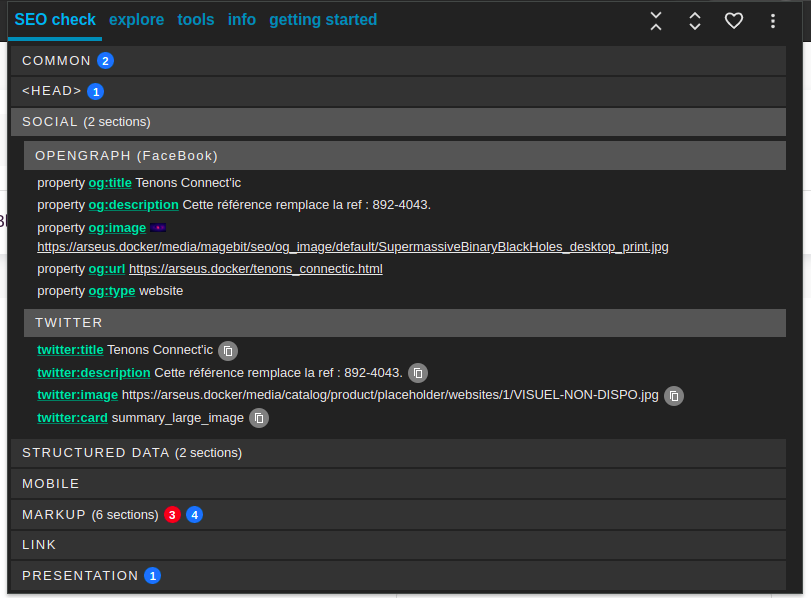The width and height of the screenshot is (811, 598).
Task: Open the tools menu item
Action: pyautogui.click(x=196, y=20)
